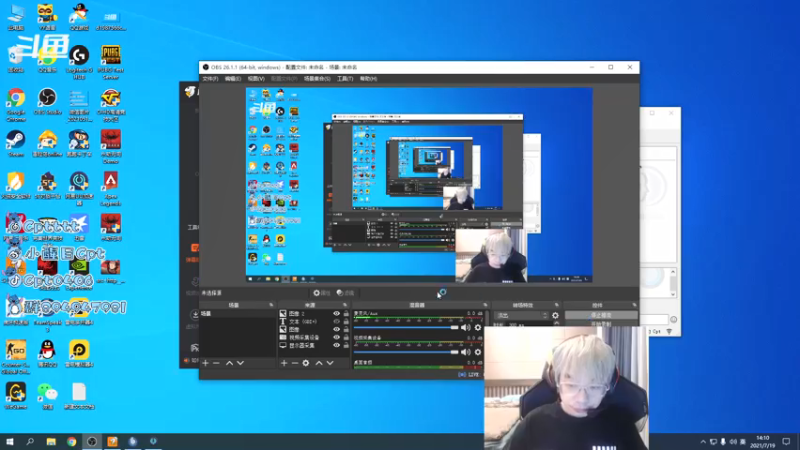Select 场景 entry in Scenes list

click(237, 314)
